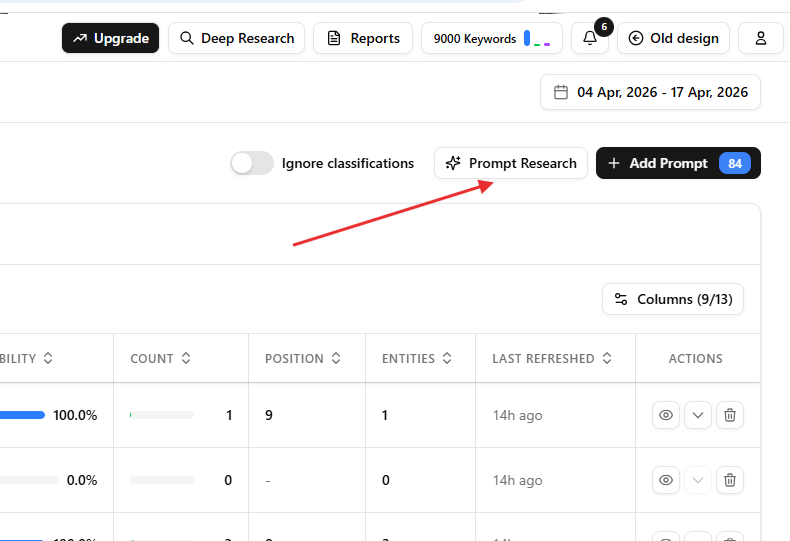Image resolution: width=790 pixels, height=541 pixels.
Task: Toggle the Ignore classifications switch
Action: click(x=251, y=163)
